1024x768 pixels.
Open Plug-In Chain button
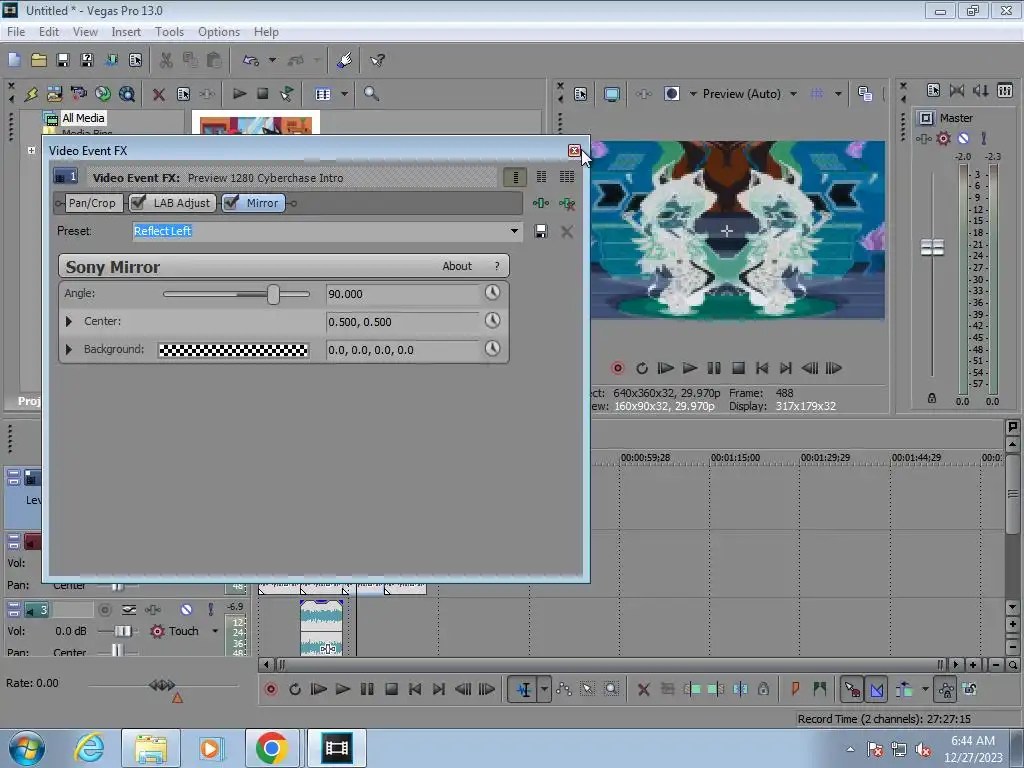point(541,203)
